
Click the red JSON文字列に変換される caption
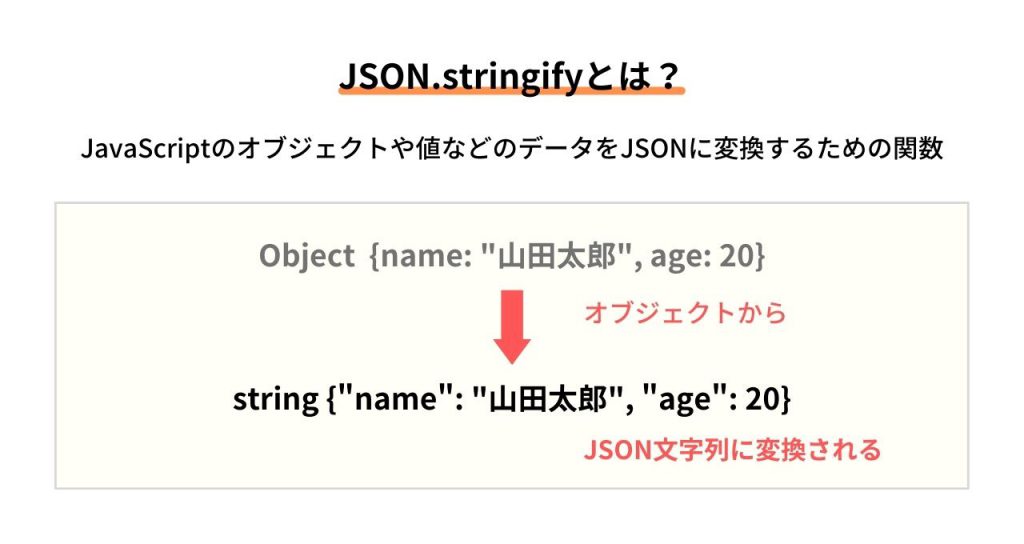(x=732, y=451)
